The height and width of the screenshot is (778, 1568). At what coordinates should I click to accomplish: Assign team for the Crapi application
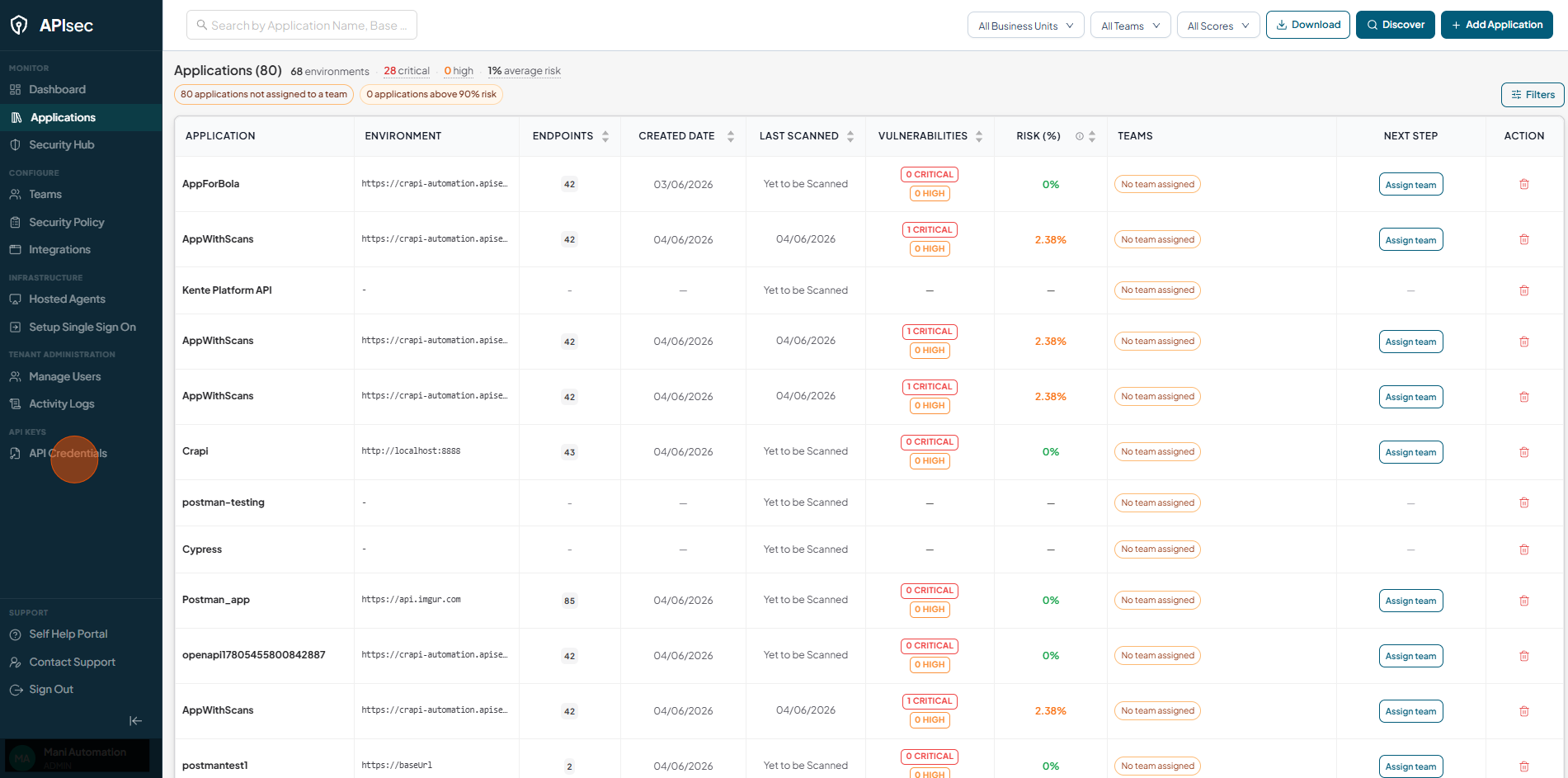coord(1410,452)
